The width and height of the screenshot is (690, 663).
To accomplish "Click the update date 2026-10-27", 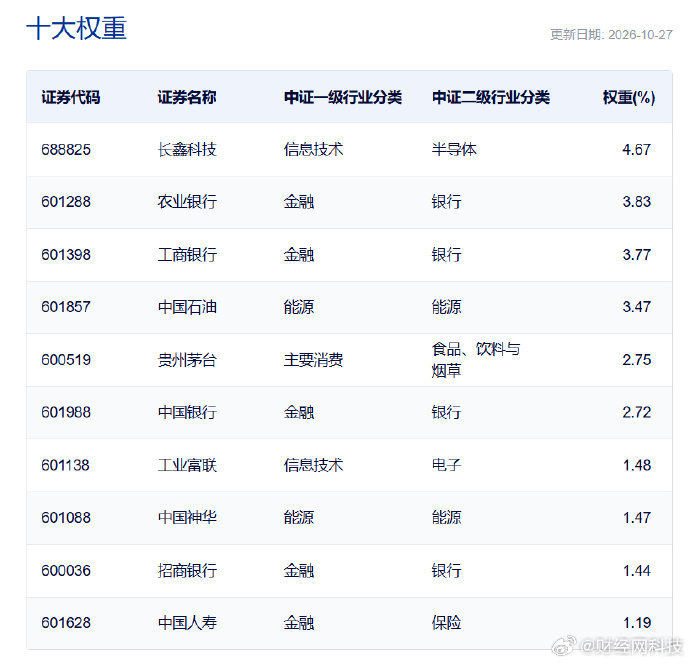I will pos(640,35).
